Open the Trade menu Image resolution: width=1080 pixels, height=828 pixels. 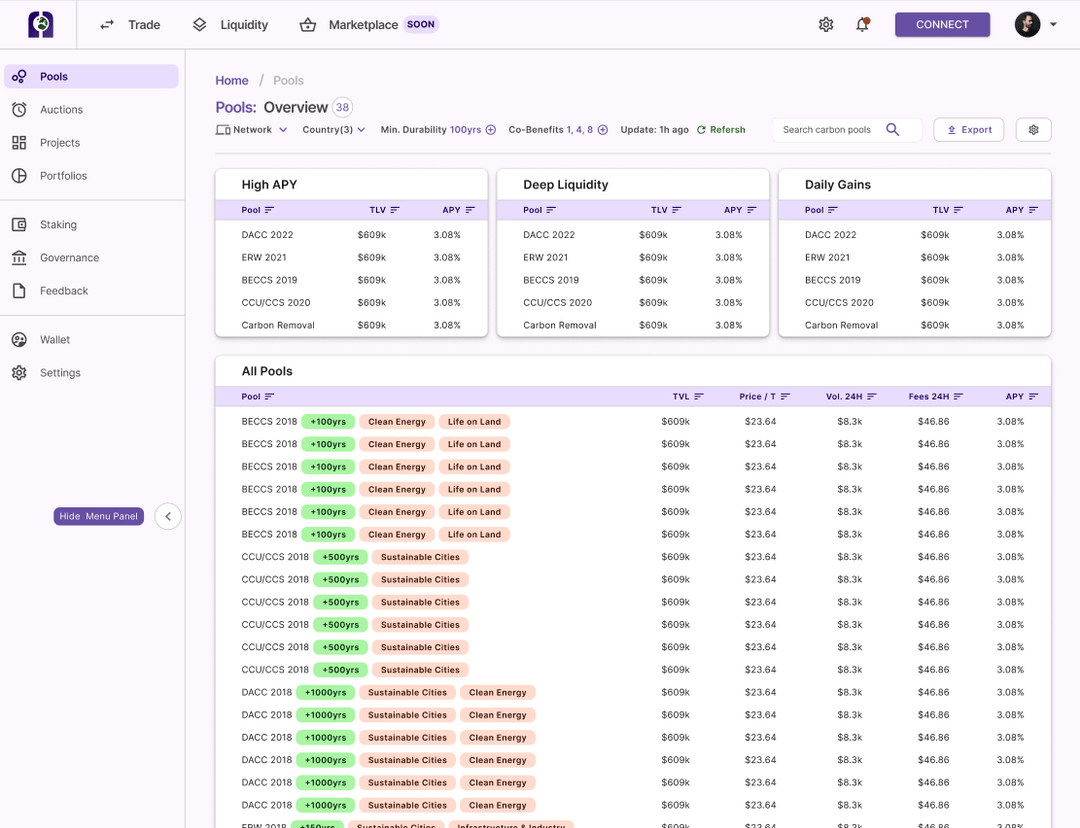tap(130, 25)
